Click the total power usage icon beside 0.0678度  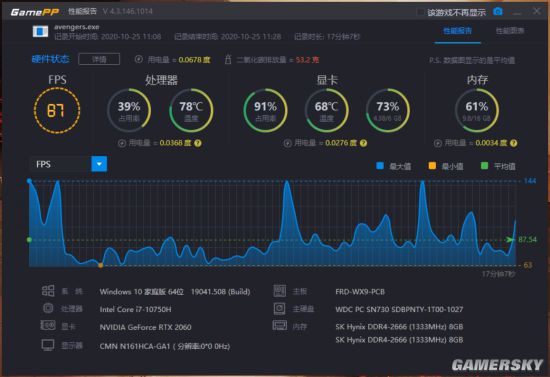click(x=139, y=59)
